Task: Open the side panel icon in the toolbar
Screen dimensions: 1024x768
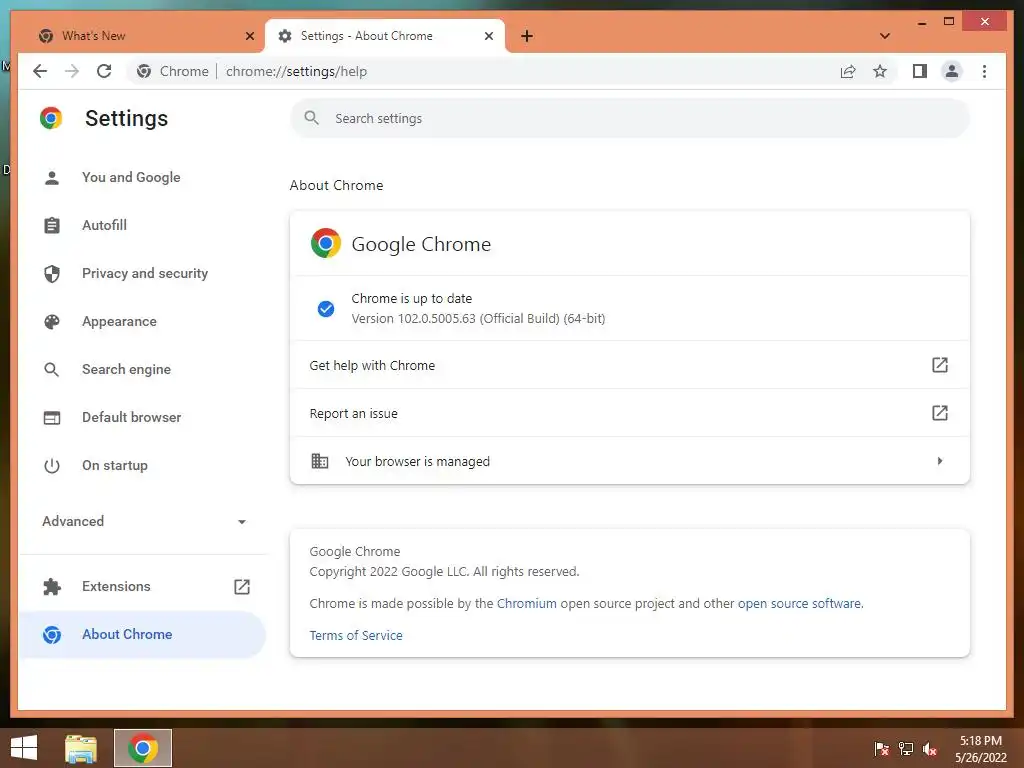Action: pyautogui.click(x=920, y=71)
